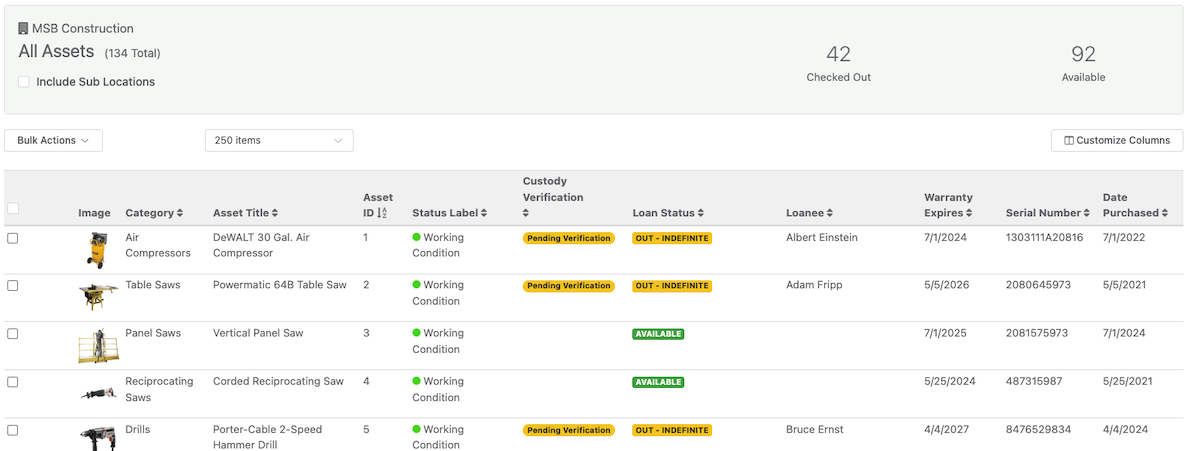Image resolution: width=1190 pixels, height=451 pixels.
Task: Click warranty date 5/5/2026
Action: 946,285
